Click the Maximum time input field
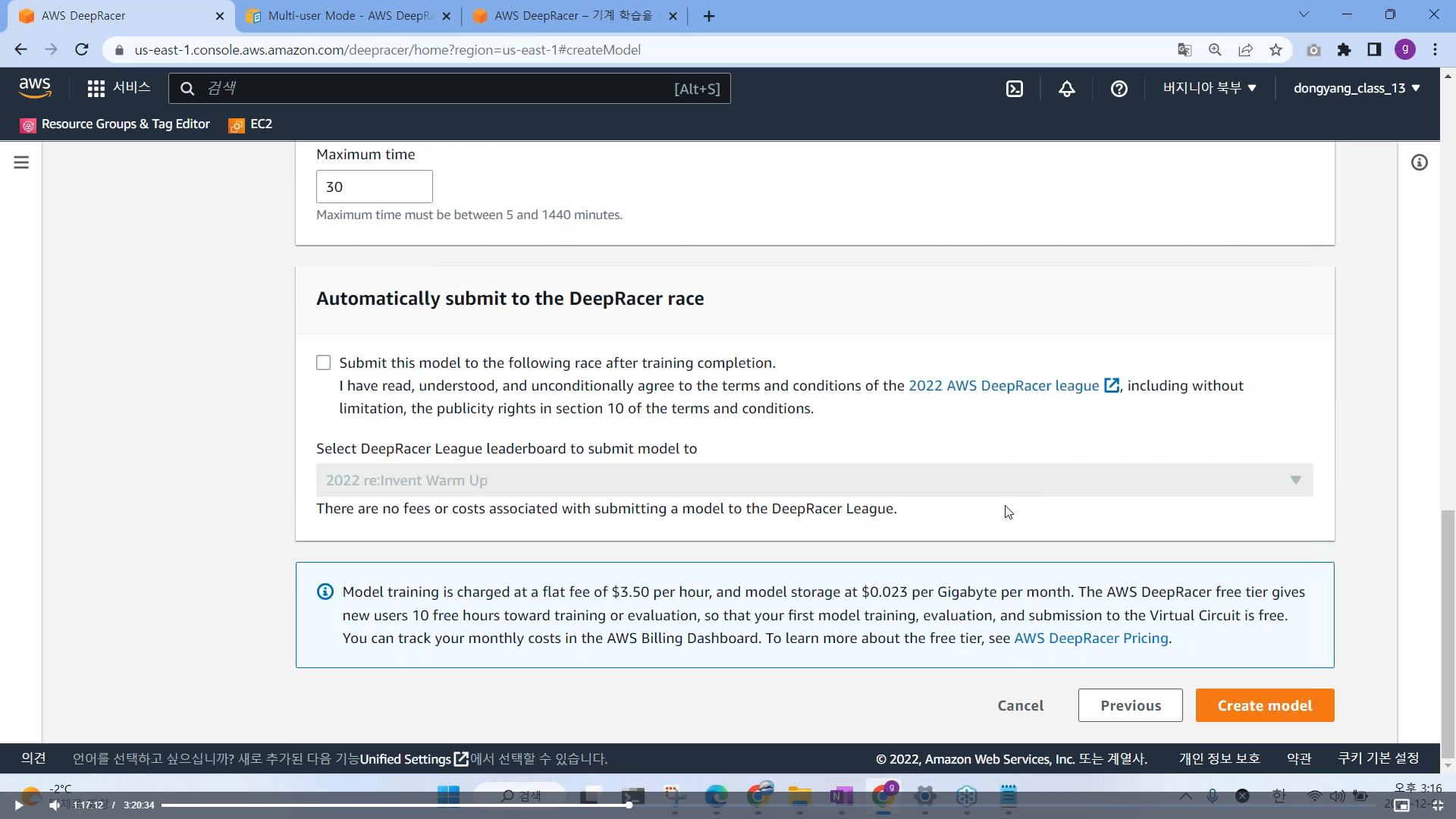This screenshot has width=1456, height=819. coord(374,187)
